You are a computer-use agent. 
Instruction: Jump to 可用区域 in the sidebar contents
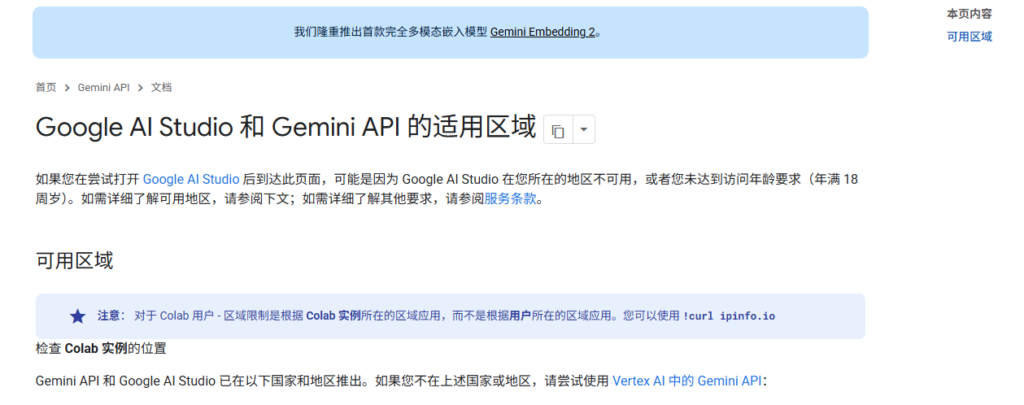point(969,37)
